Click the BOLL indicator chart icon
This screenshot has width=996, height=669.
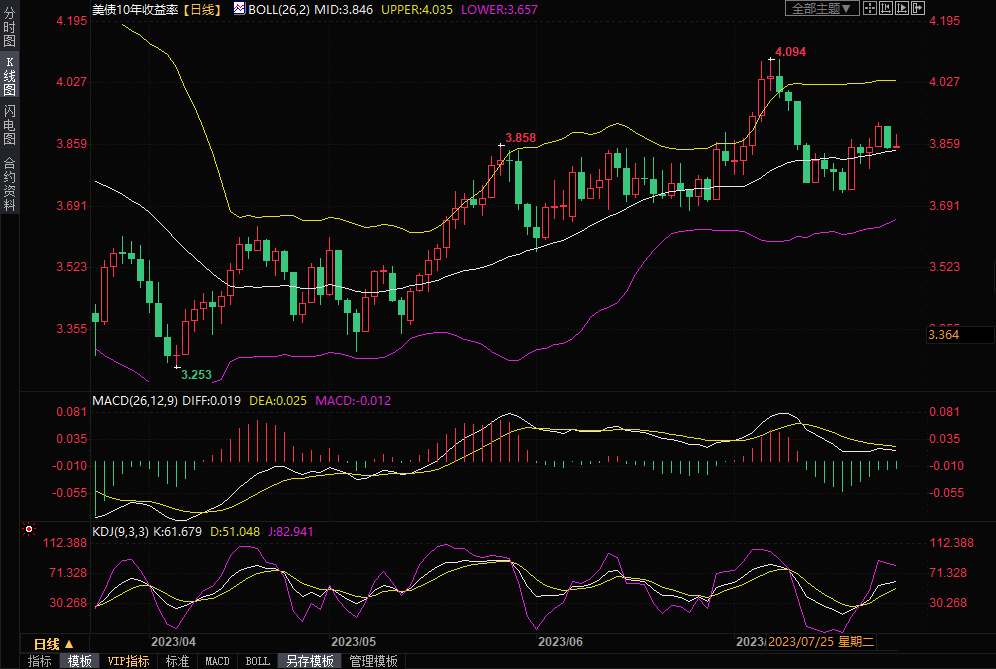(239, 8)
